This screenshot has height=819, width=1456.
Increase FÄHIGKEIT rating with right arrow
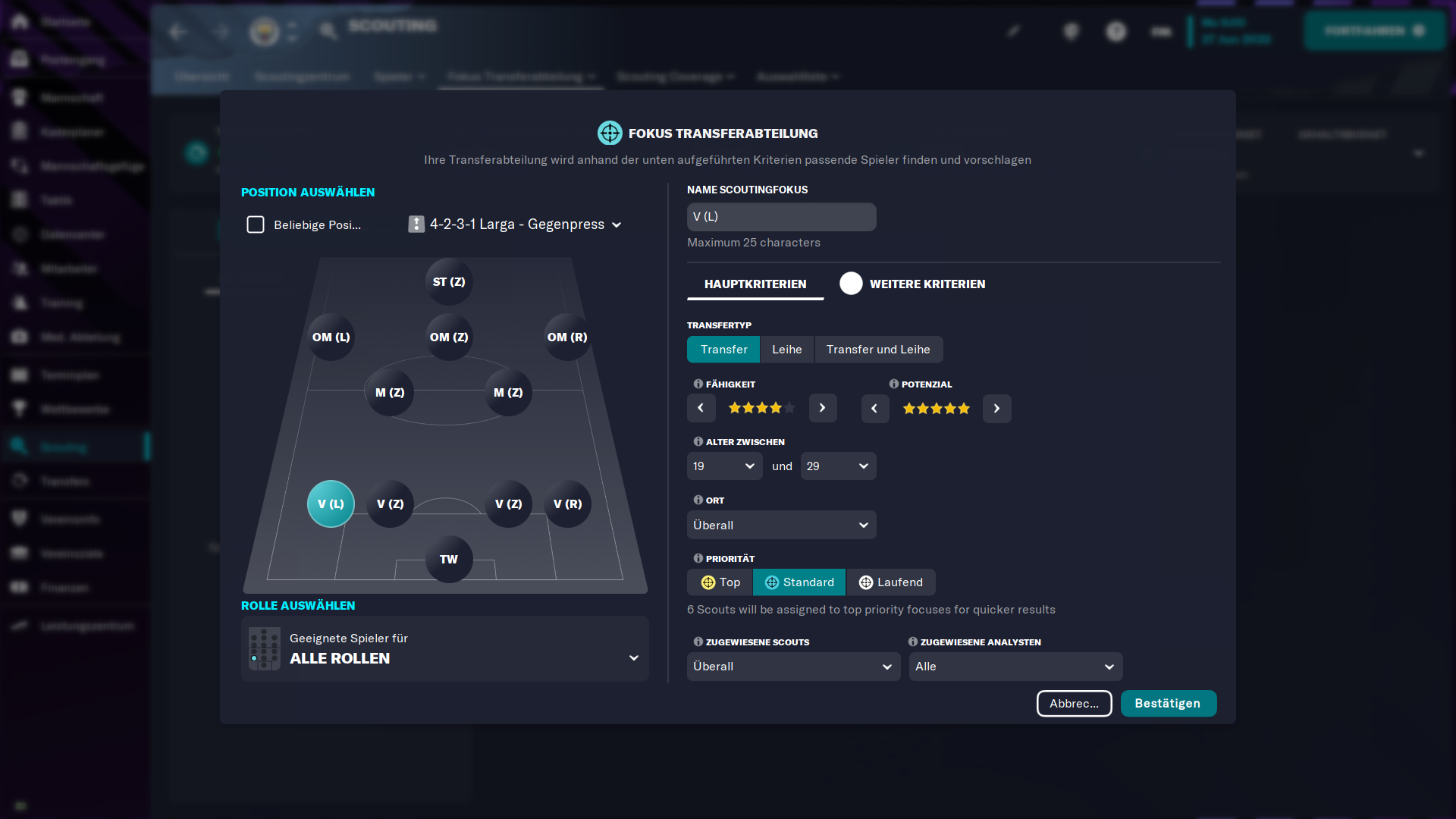[x=823, y=408]
